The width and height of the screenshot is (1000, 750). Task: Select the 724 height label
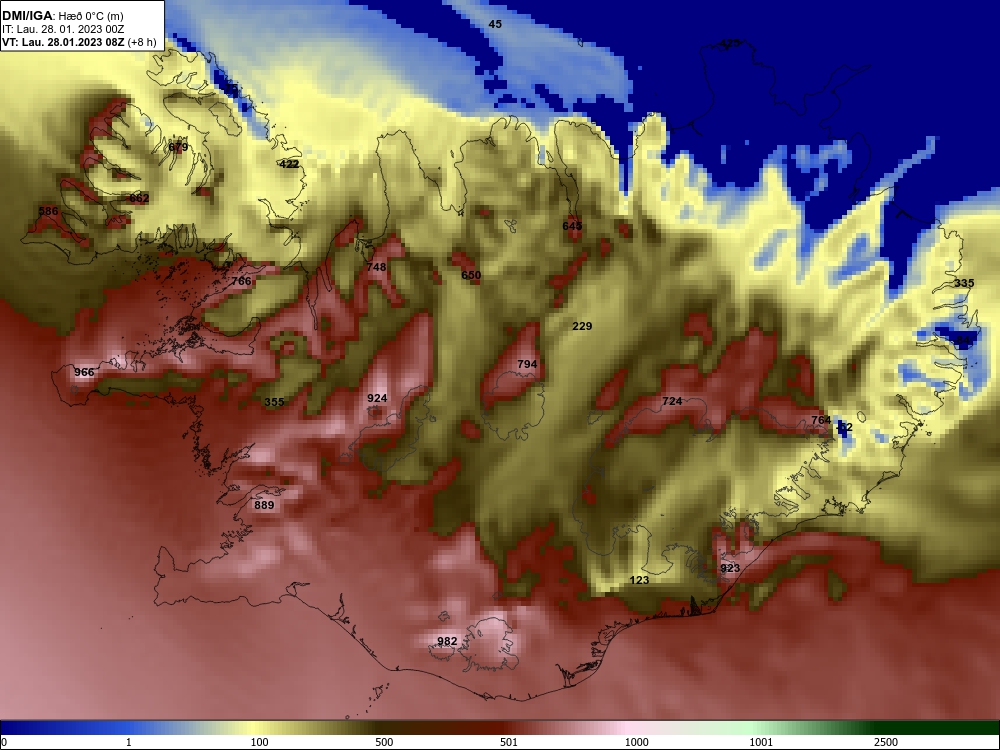point(672,401)
